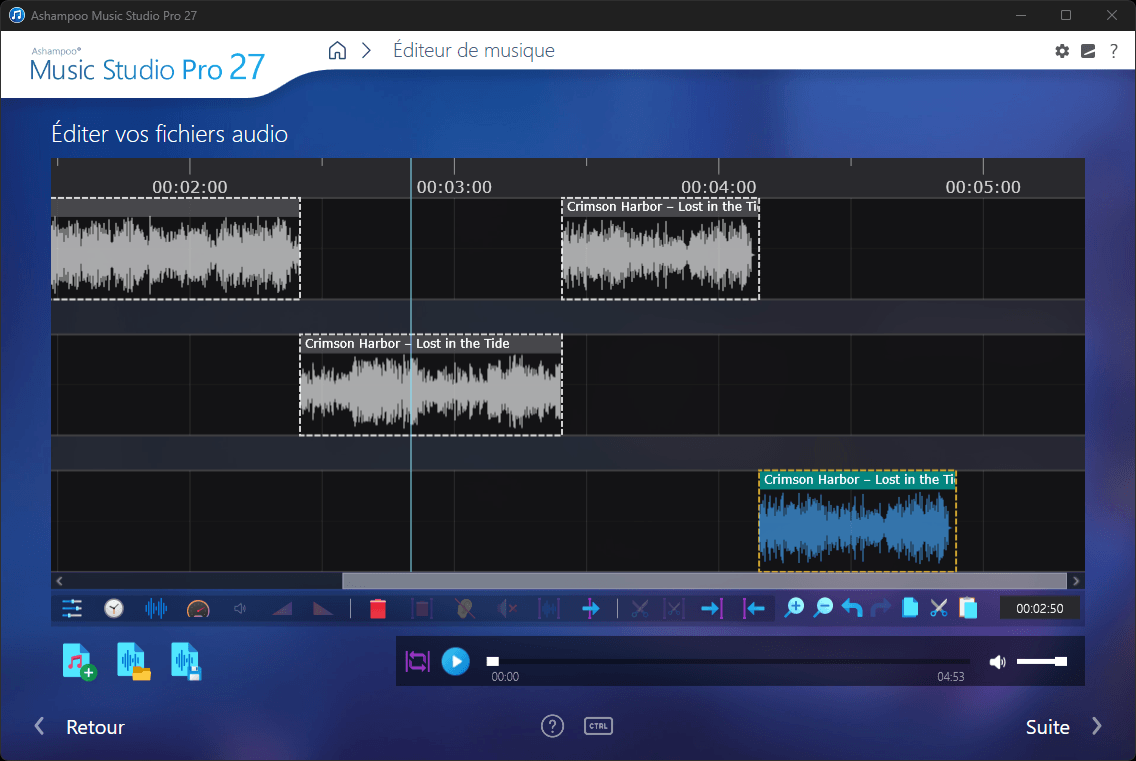
Task: Toggle loop playback mode
Action: [417, 661]
